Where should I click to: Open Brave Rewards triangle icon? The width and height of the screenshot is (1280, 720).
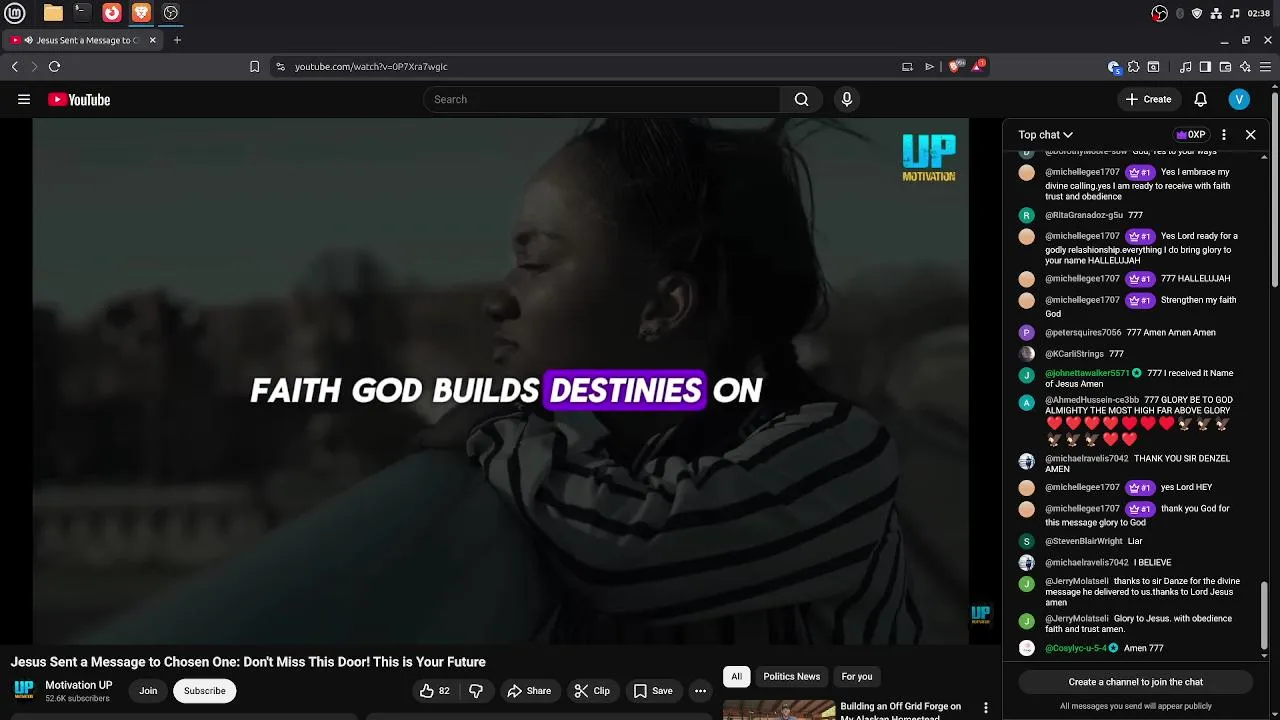click(977, 67)
